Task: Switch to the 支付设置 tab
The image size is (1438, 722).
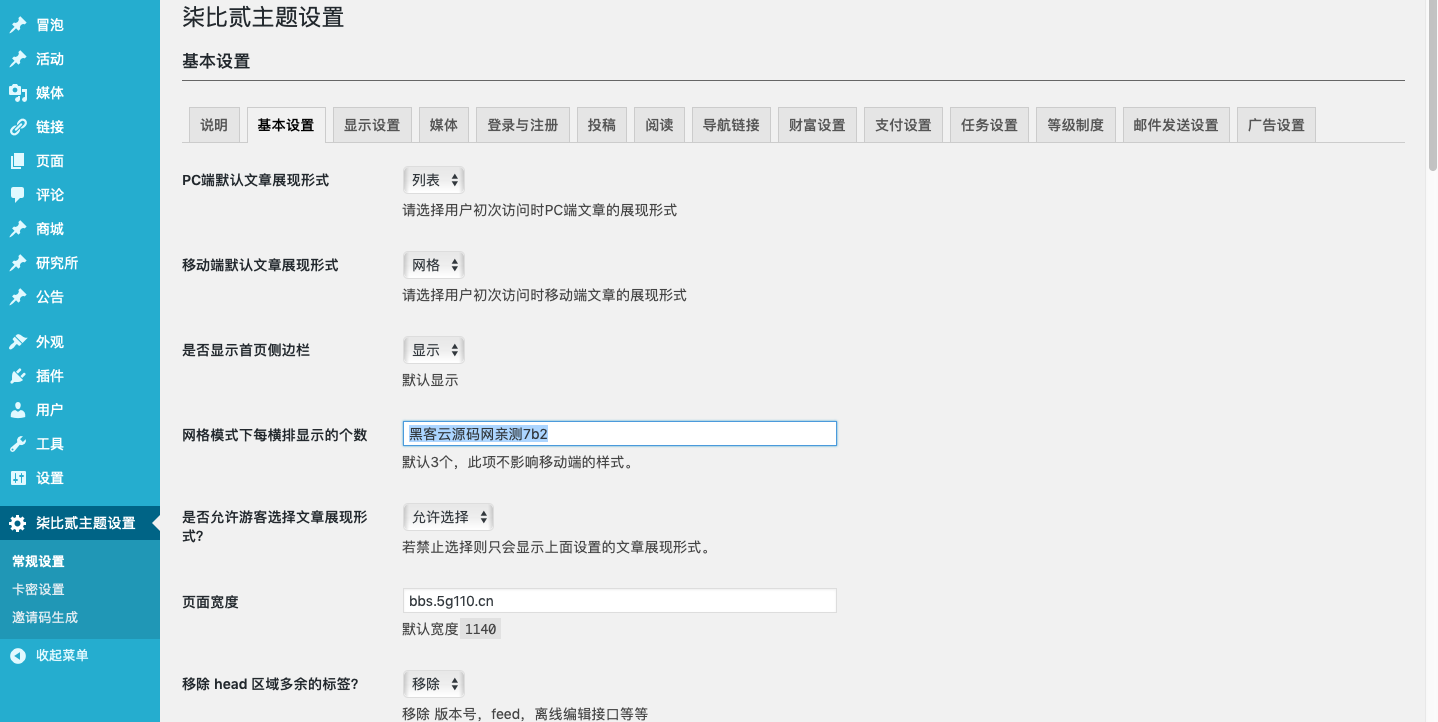Action: tap(903, 125)
